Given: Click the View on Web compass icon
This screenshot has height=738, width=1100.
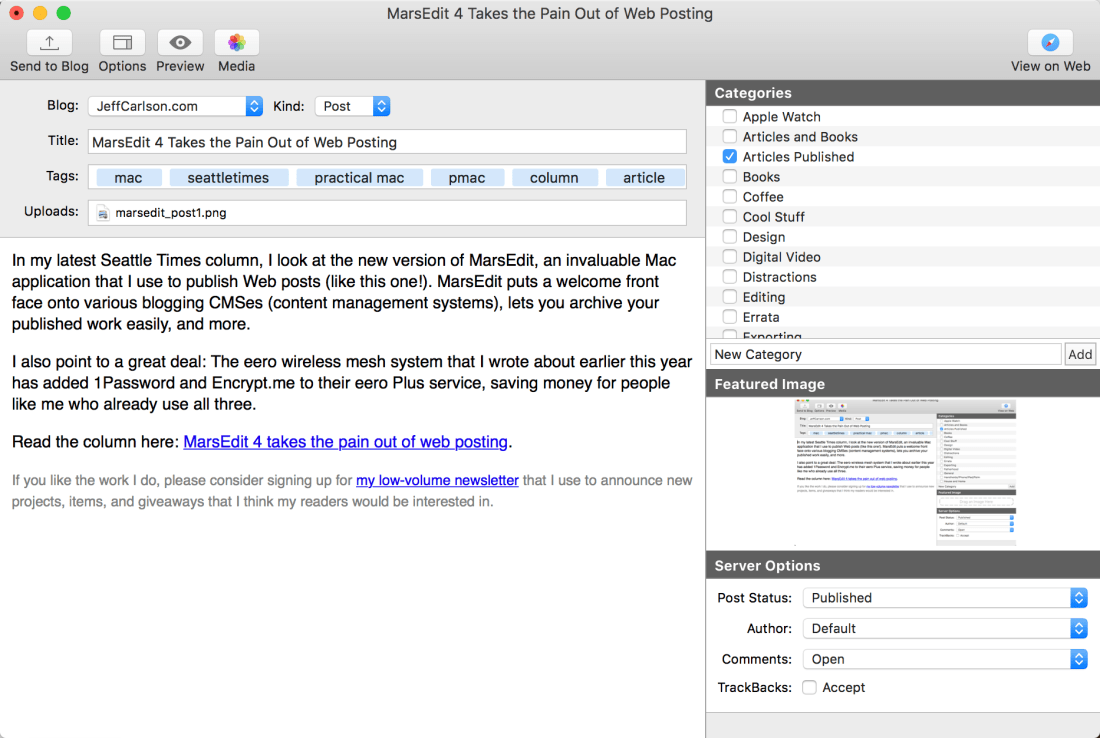Looking at the screenshot, I should [1050, 43].
